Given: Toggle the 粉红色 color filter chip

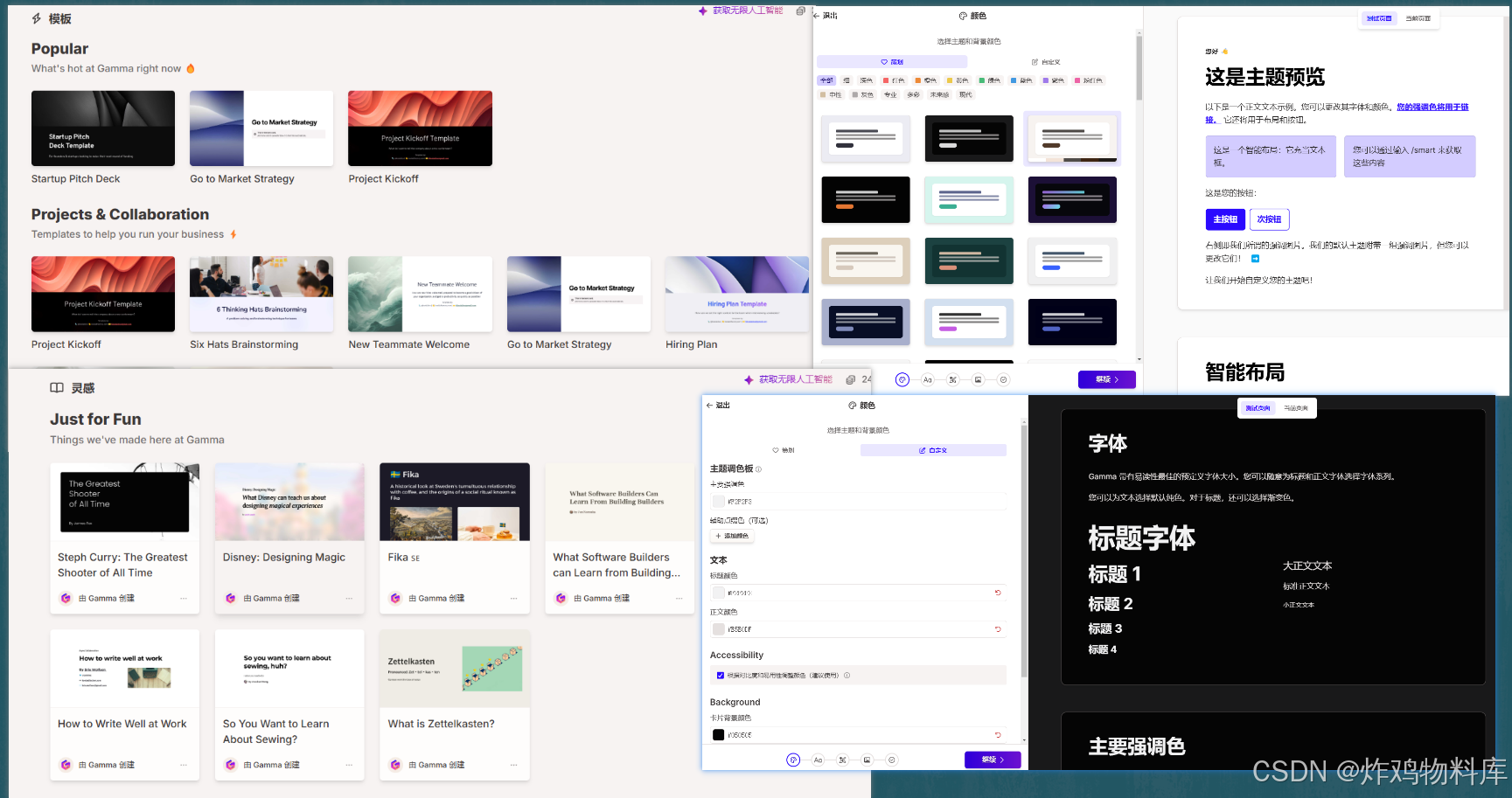Looking at the screenshot, I should 1089,80.
